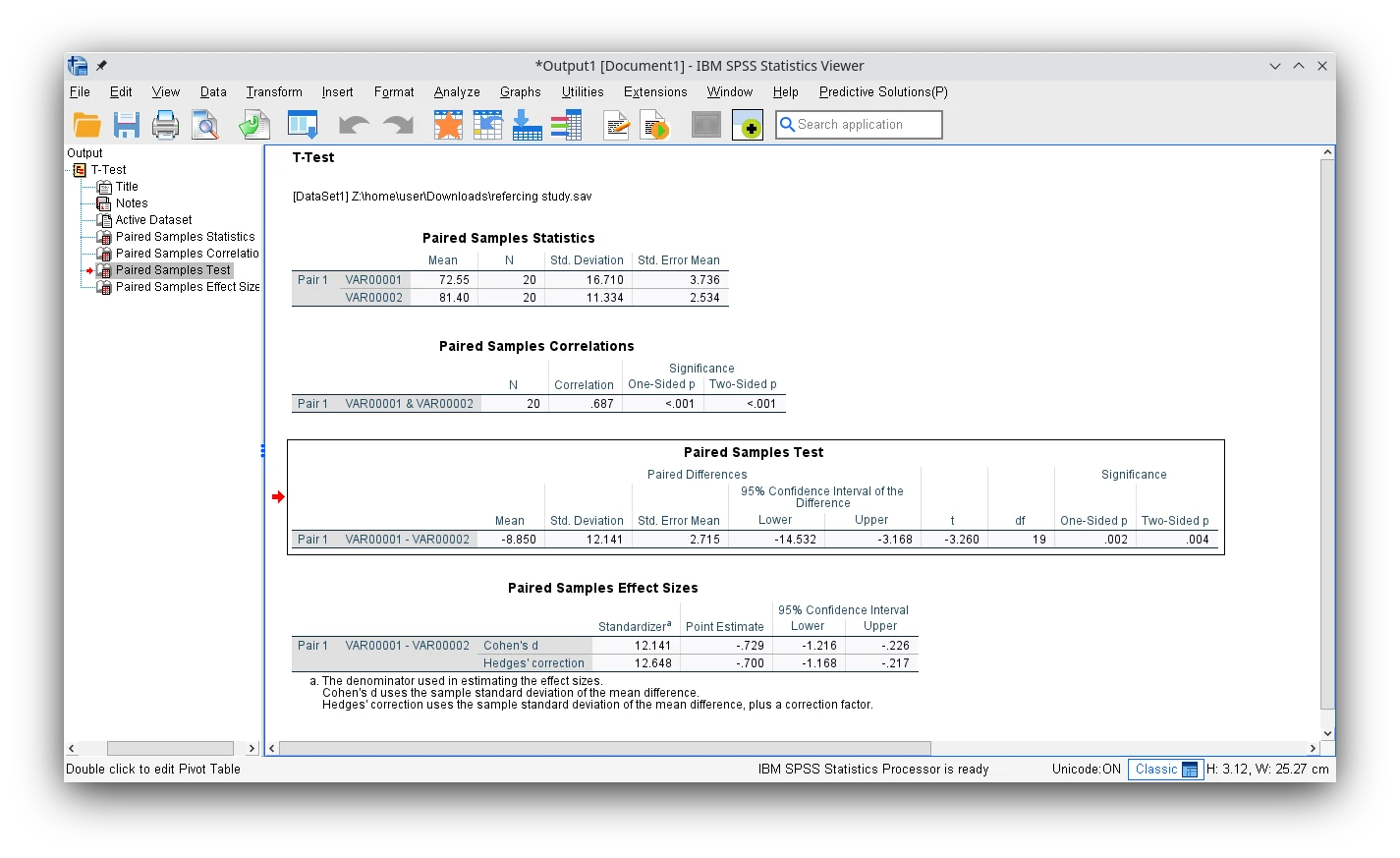Click the vertical scrollbar down arrow
The height and width of the screenshot is (858, 1400).
pos(1327,733)
